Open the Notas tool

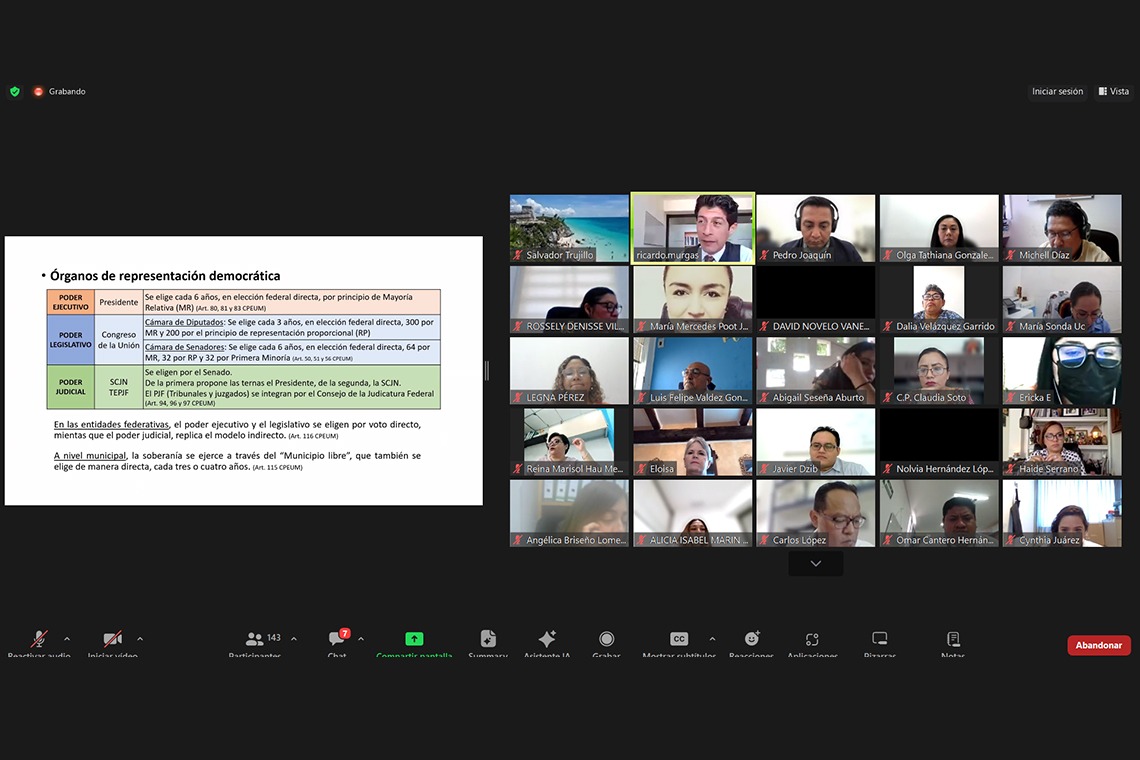pos(953,640)
